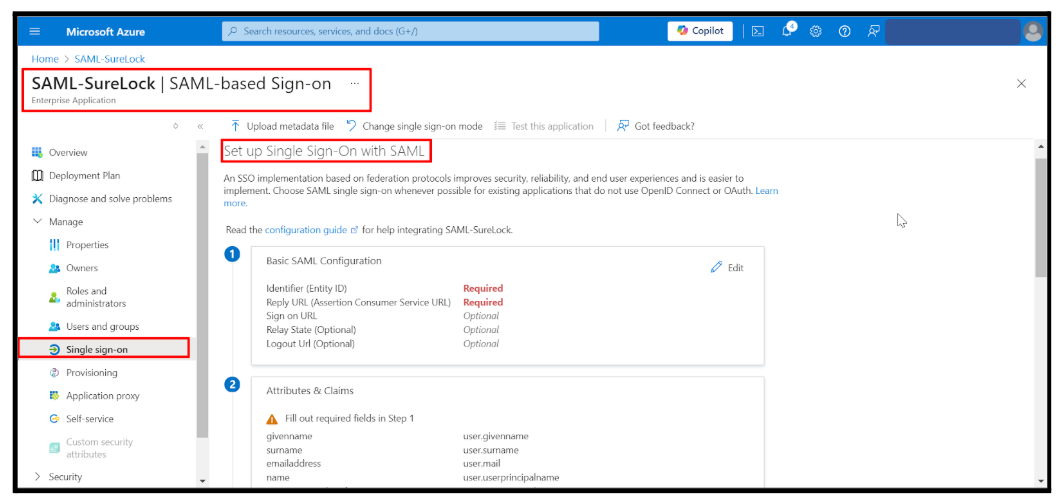Click the user.mail claim value
The height and width of the screenshot is (504, 1060).
point(481,463)
